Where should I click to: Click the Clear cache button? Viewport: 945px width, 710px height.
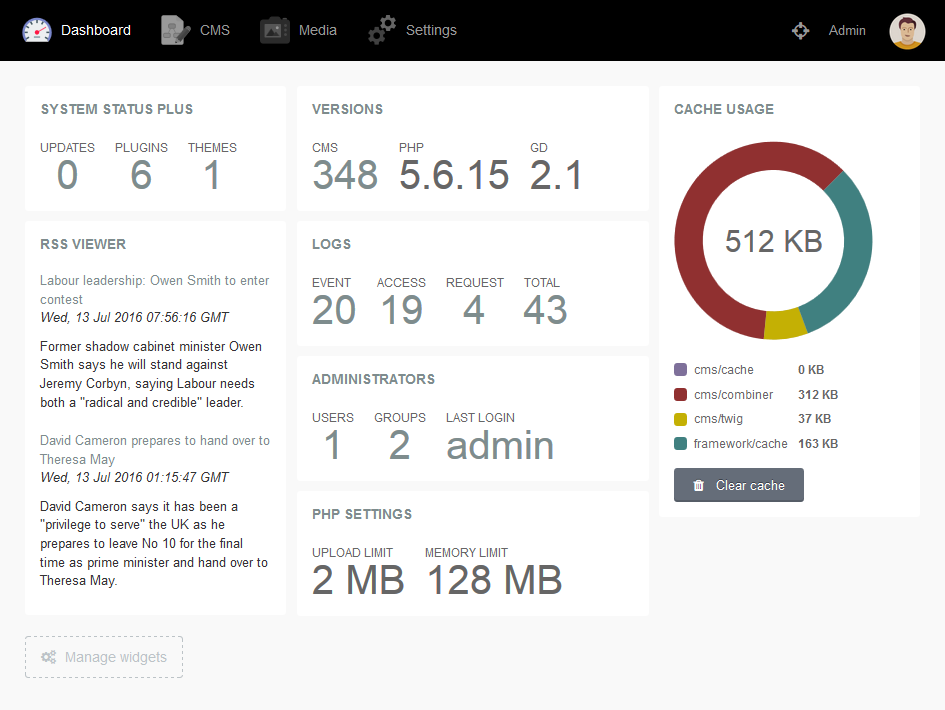tap(738, 485)
